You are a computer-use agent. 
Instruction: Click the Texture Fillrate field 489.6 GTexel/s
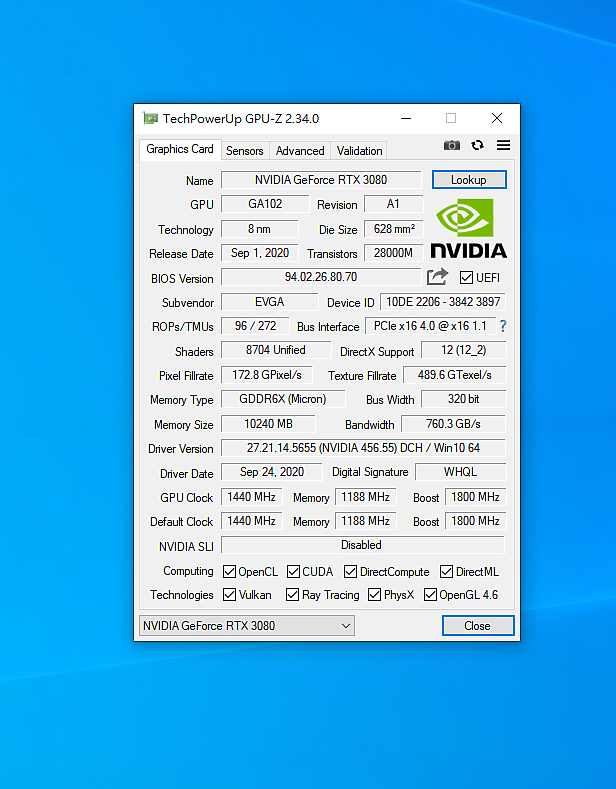pos(454,375)
